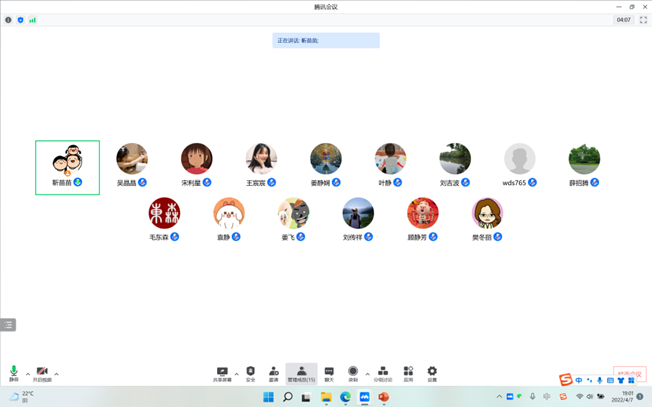Open the Apps menu in toolbar
652x407 pixels.
[408, 372]
